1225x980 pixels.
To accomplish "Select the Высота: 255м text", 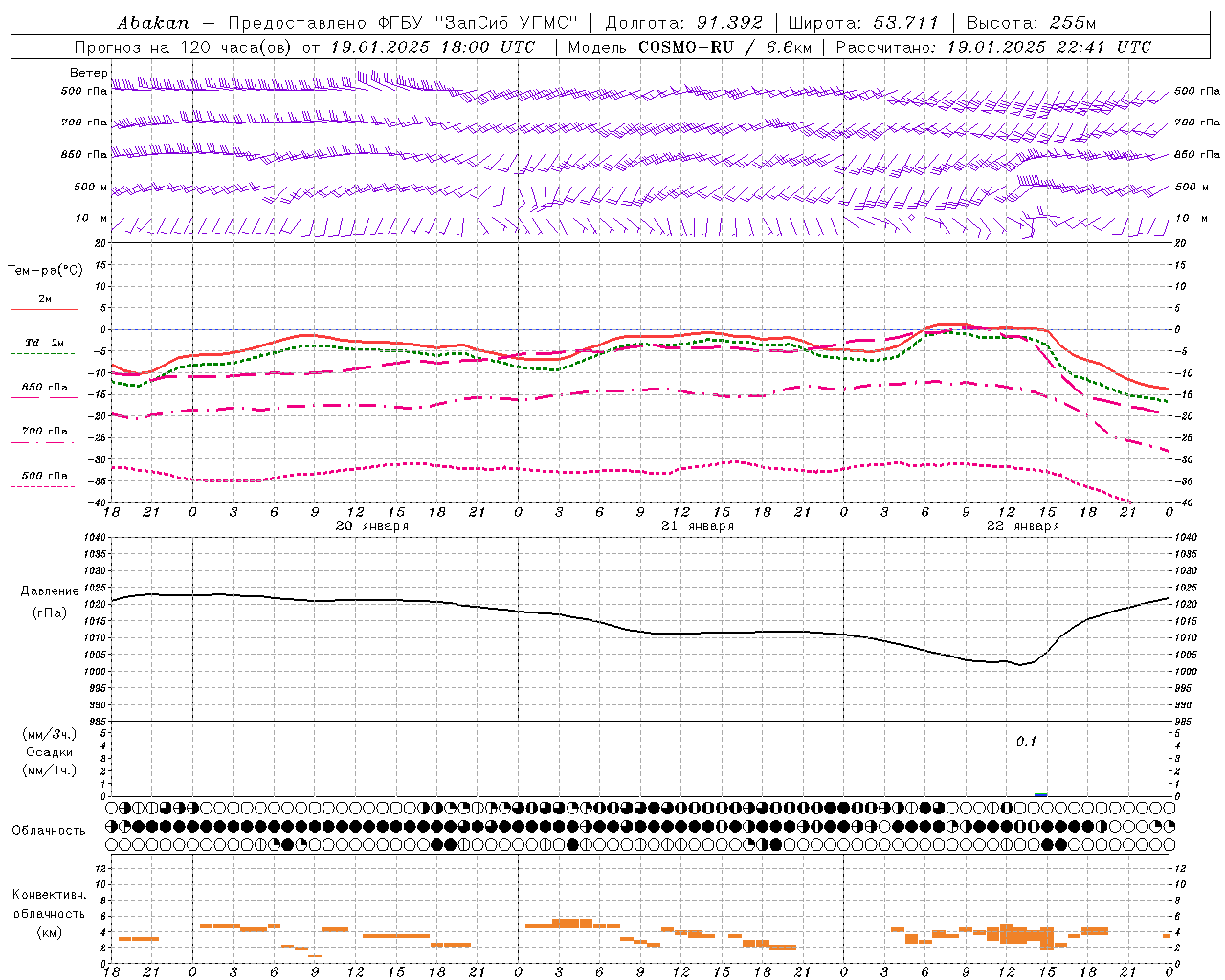I will (x=1031, y=22).
